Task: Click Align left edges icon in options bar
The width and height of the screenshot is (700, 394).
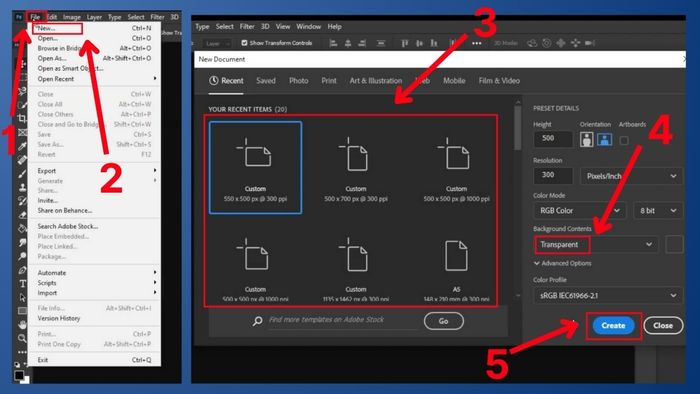Action: click(333, 43)
